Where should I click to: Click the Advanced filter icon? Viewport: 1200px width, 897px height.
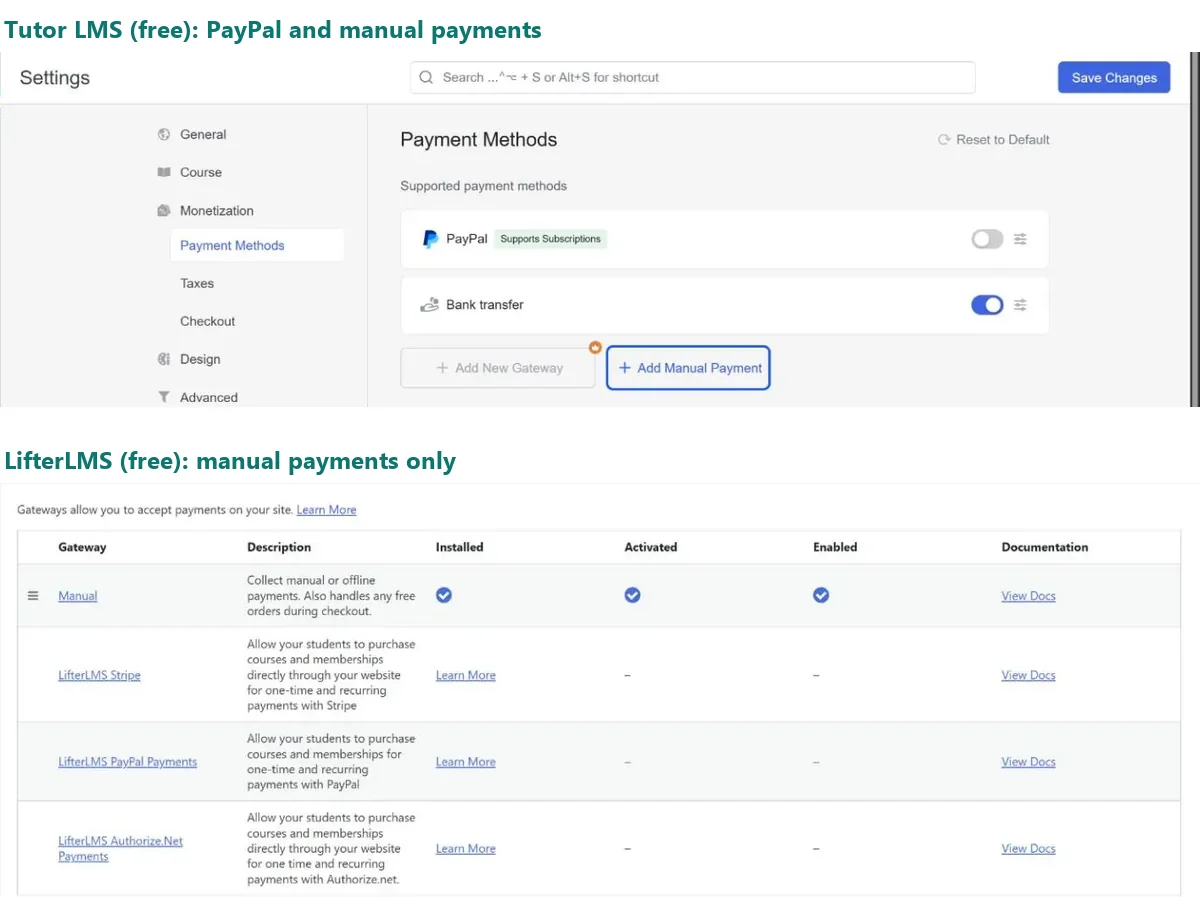click(x=164, y=397)
